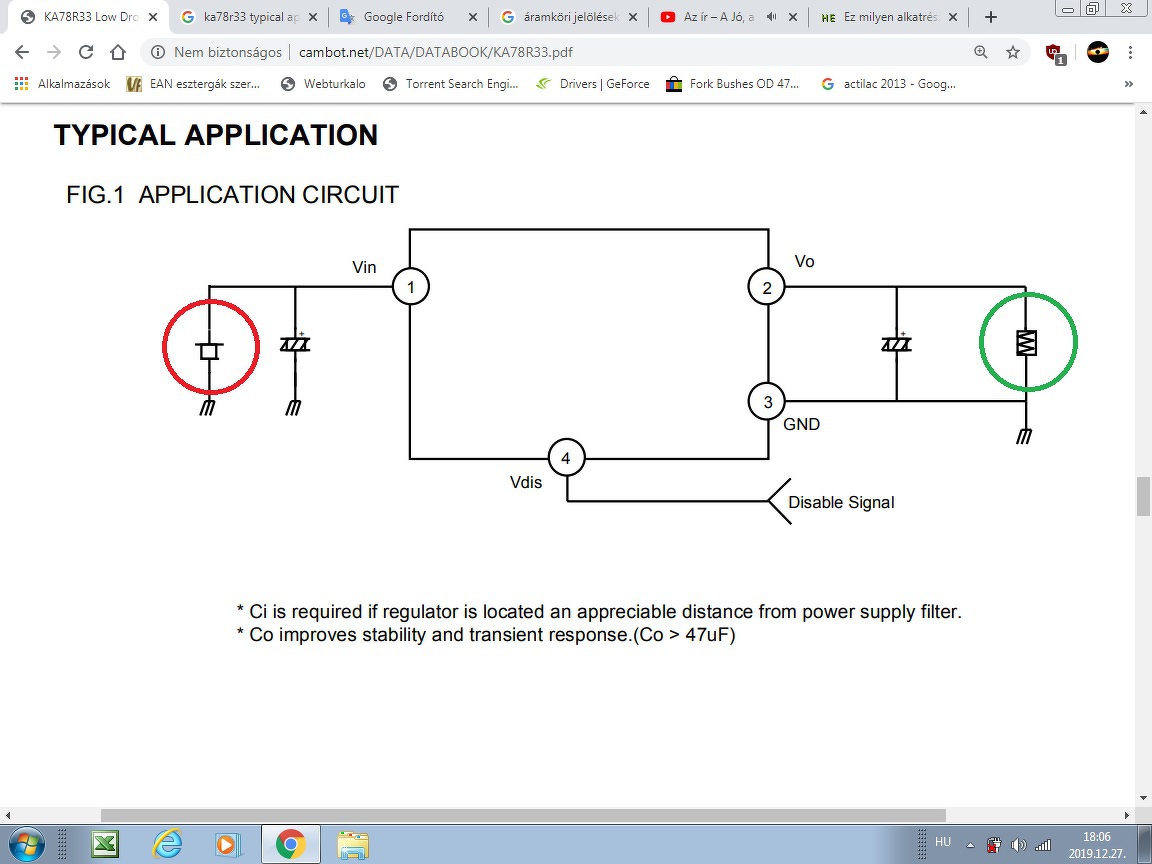Screen dimensions: 1152x864
Task: Click the scroll-down arrow of vertical scrollbar
Action: [x=1143, y=799]
